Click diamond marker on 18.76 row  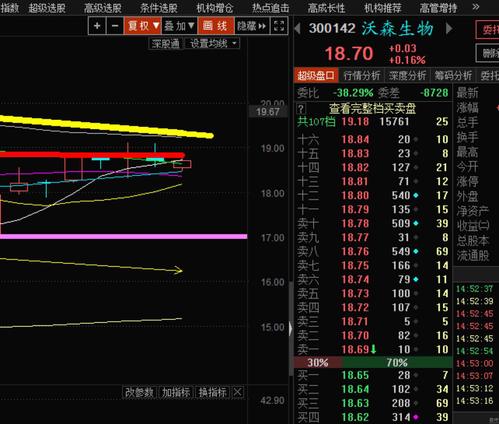(416, 251)
